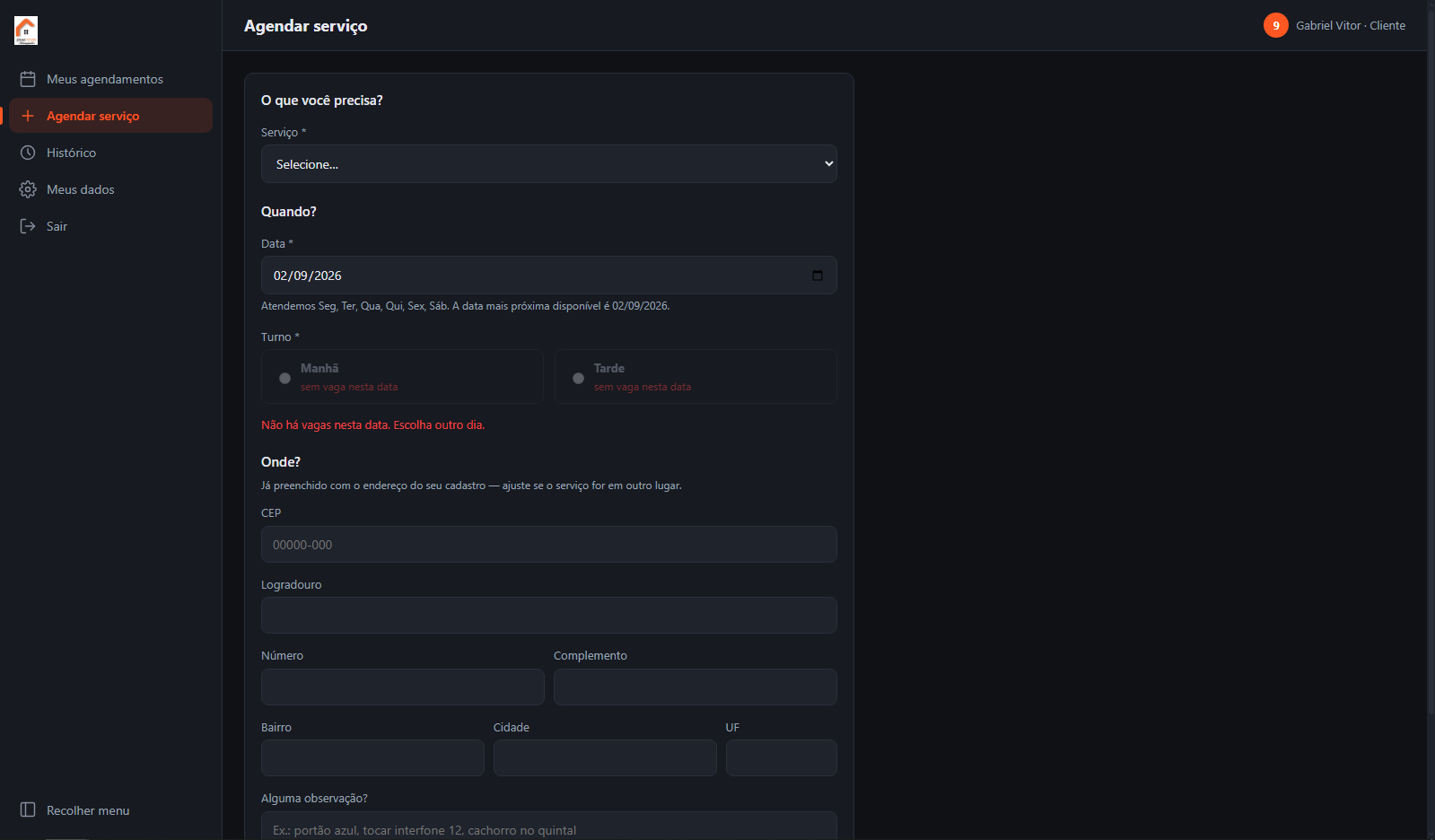The image size is (1435, 840).
Task: Click the 'Quando?' section heading
Action: pyautogui.click(x=289, y=212)
